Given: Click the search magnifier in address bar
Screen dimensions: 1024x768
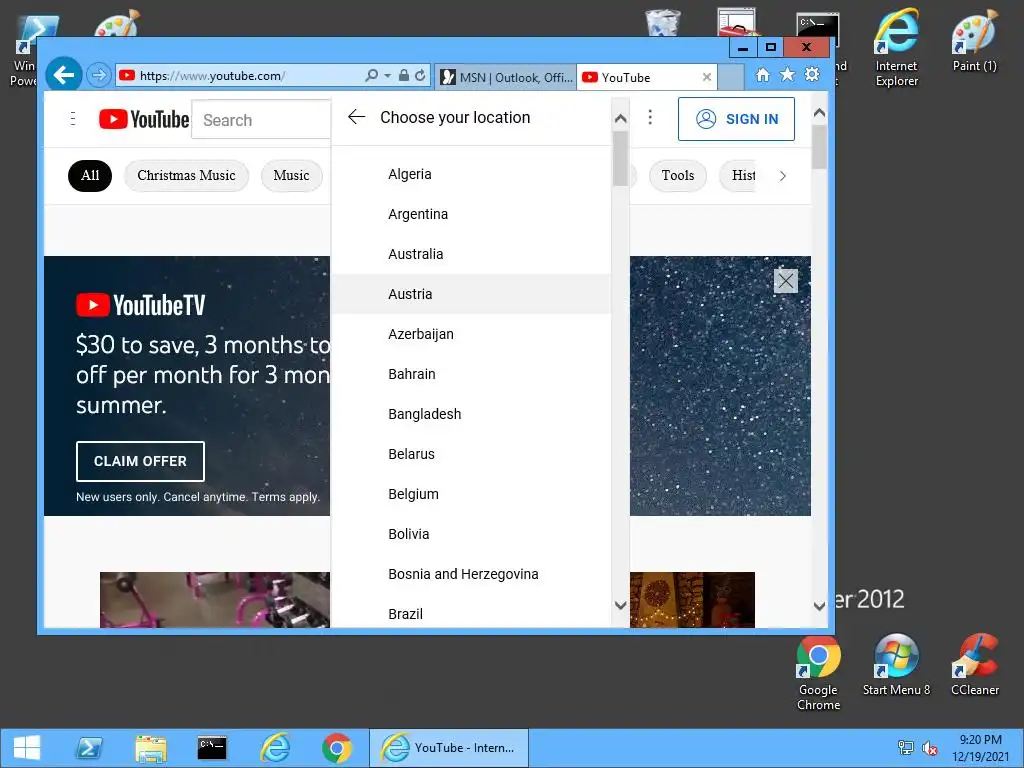Looking at the screenshot, I should tap(371, 76).
